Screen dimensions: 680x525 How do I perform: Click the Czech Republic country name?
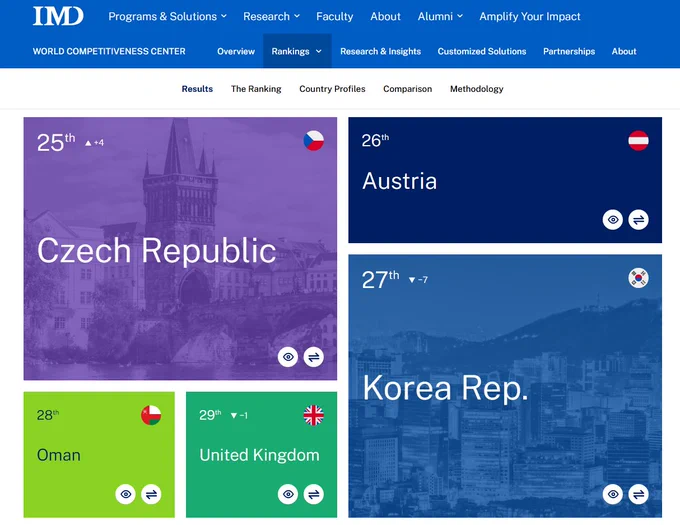click(x=157, y=251)
